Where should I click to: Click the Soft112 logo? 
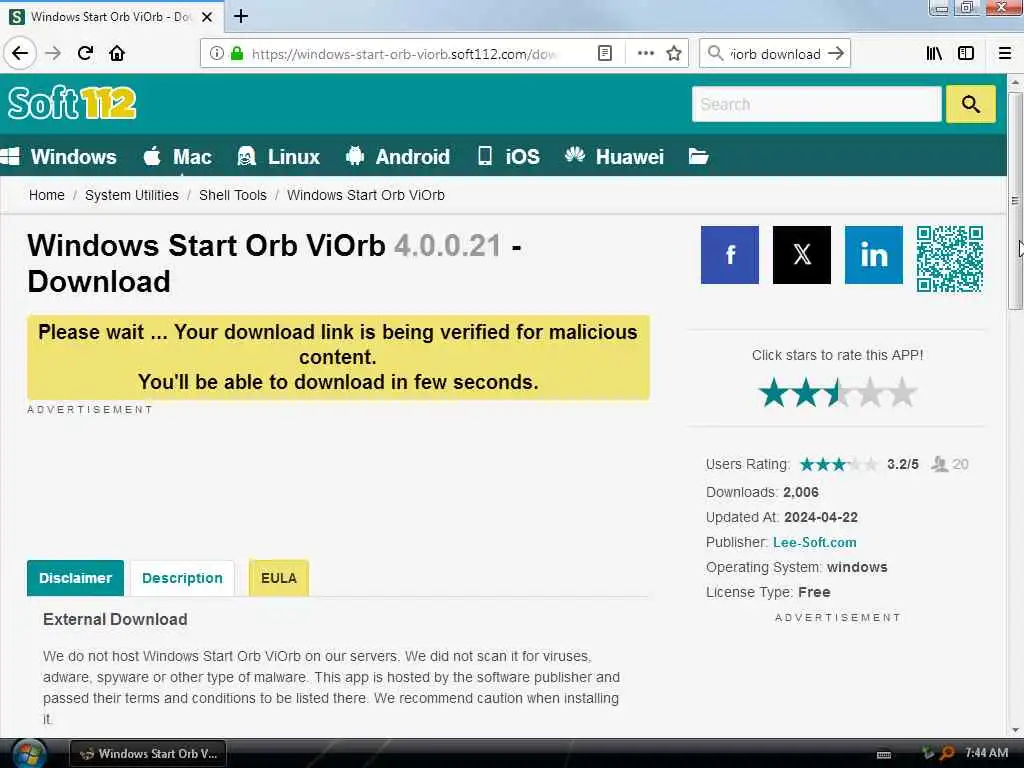coord(72,103)
